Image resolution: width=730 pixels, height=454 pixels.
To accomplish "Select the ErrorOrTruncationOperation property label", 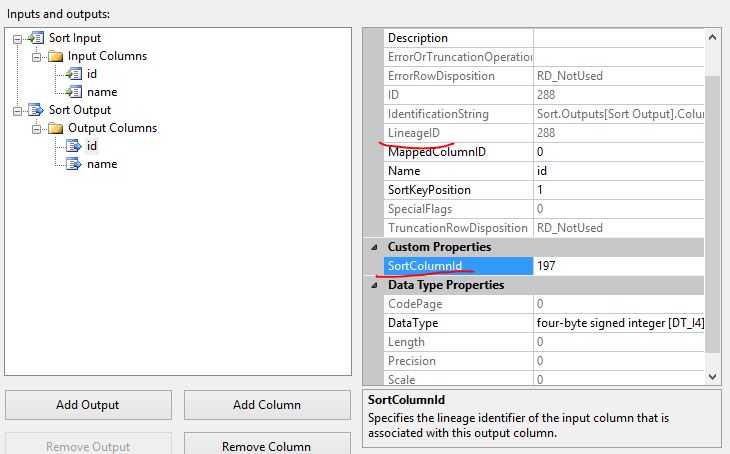I will tap(460, 57).
